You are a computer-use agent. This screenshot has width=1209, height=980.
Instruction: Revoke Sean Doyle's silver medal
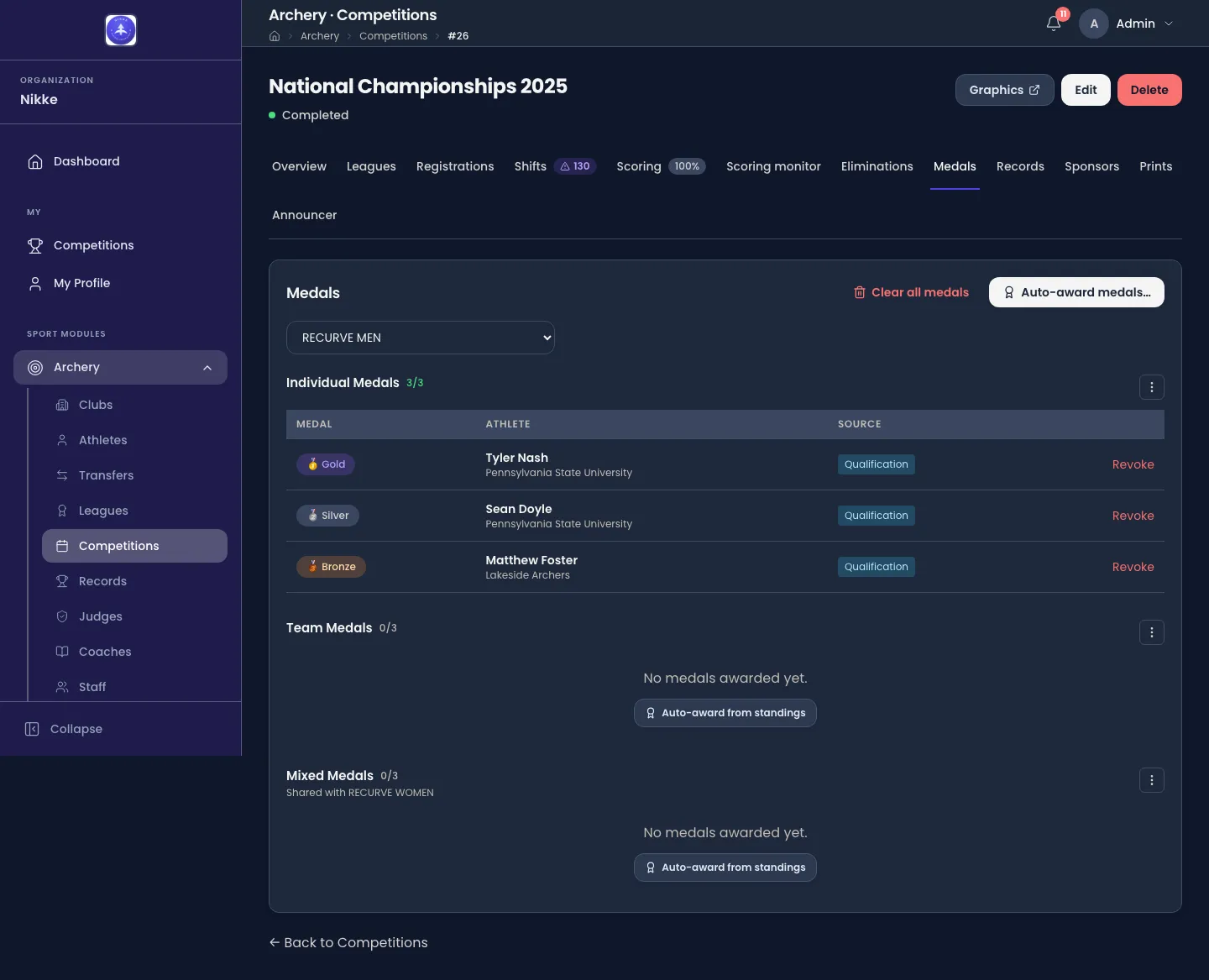tap(1133, 516)
